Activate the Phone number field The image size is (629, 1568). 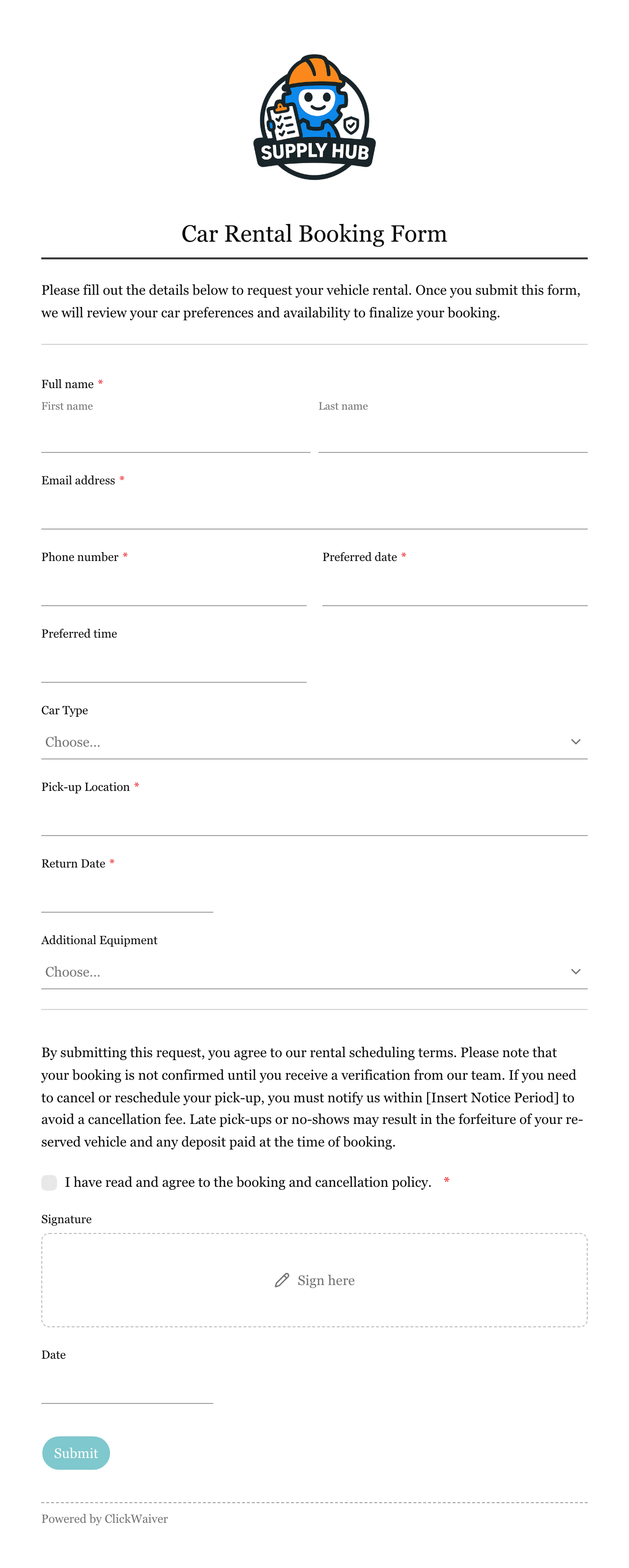tap(174, 588)
